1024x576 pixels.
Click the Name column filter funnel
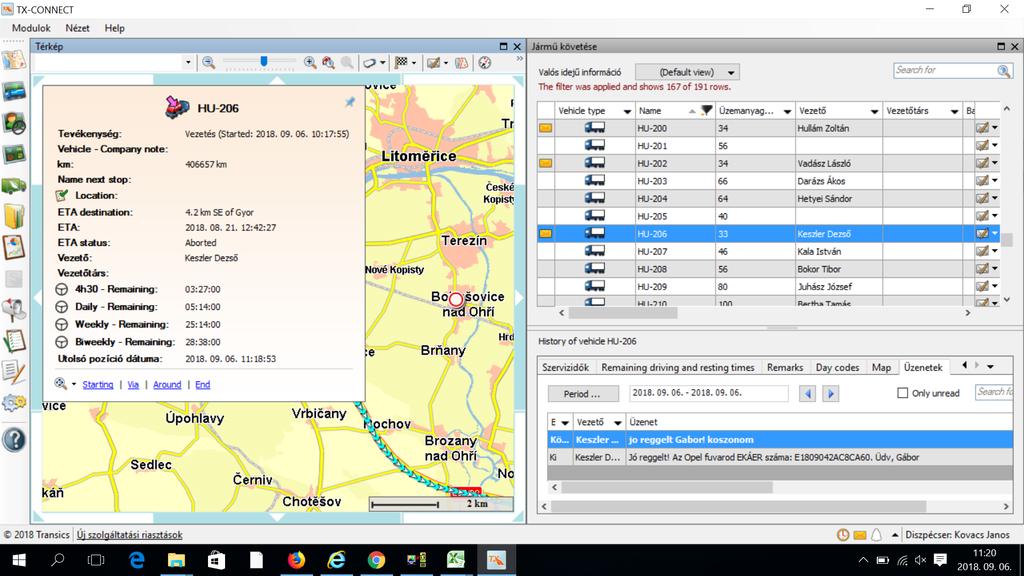coord(706,110)
